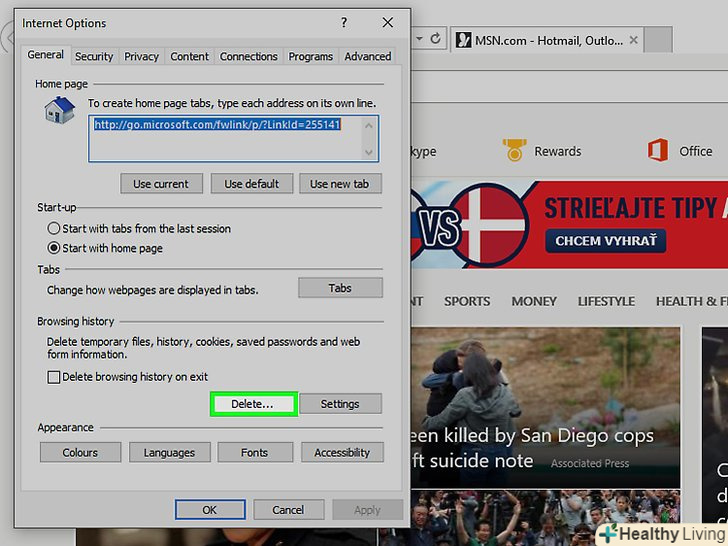Close the MSN.com browser tab
The height and width of the screenshot is (546, 728).
[x=633, y=40]
